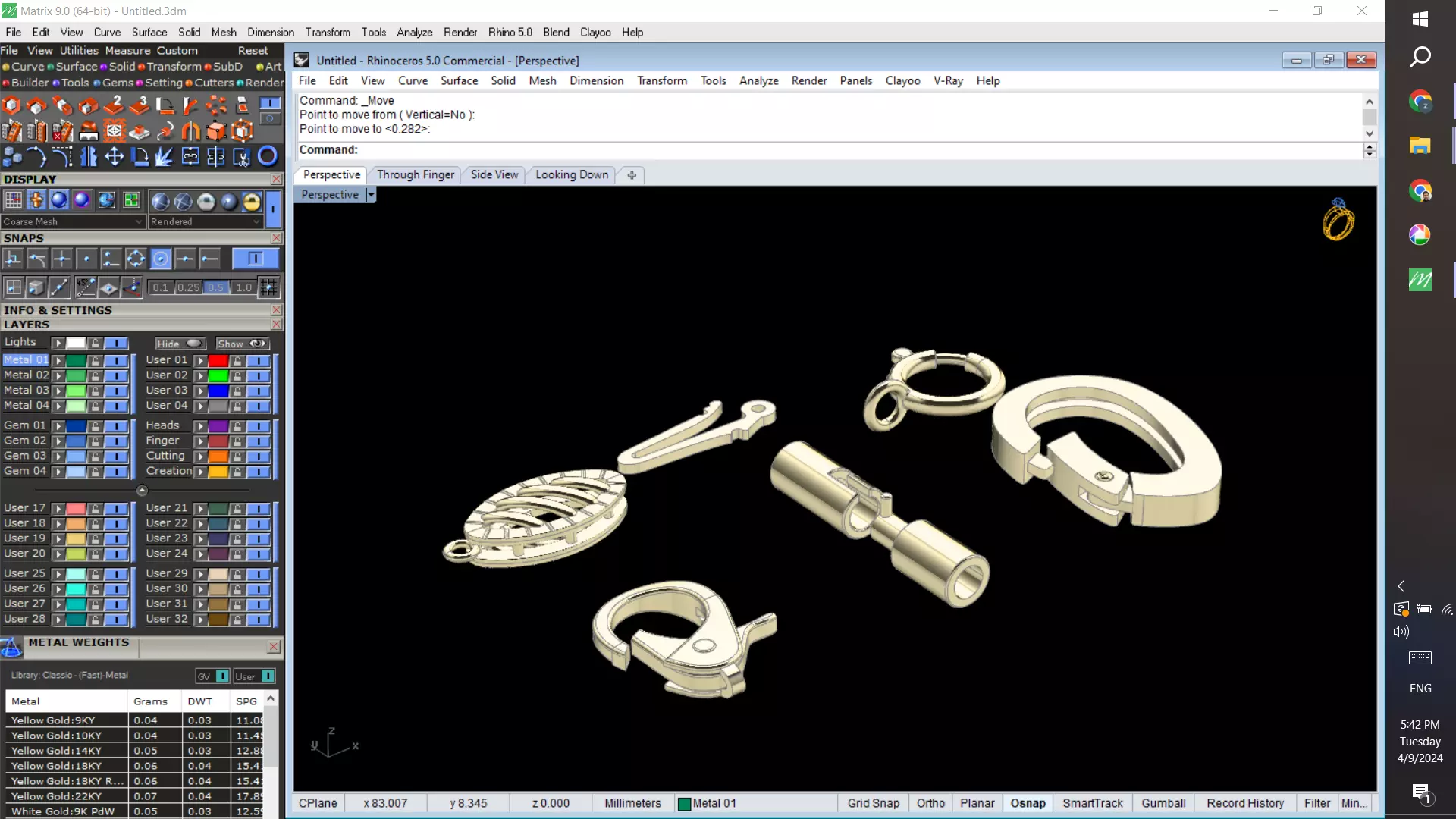Click the orange scatter pieces icon

pyautogui.click(x=216, y=105)
